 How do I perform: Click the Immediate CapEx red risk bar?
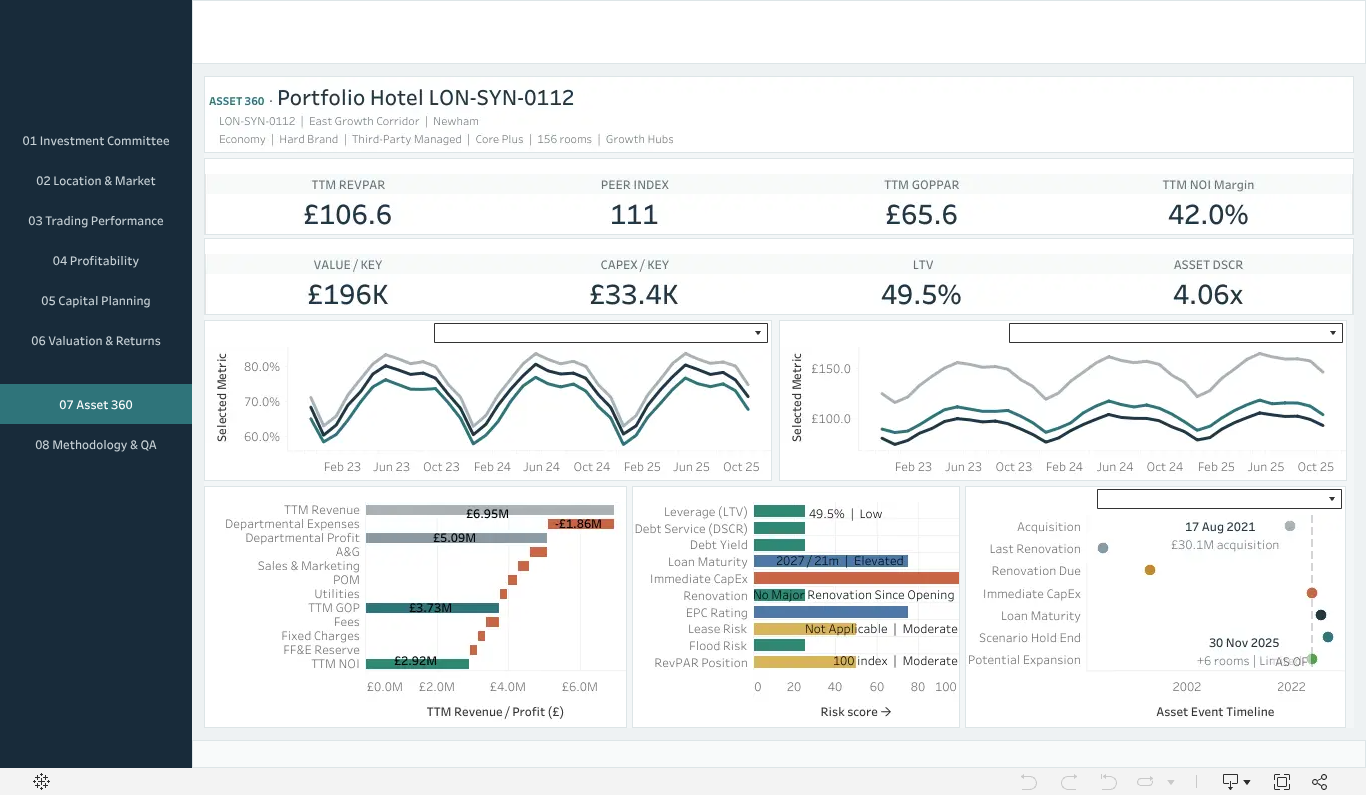click(856, 579)
